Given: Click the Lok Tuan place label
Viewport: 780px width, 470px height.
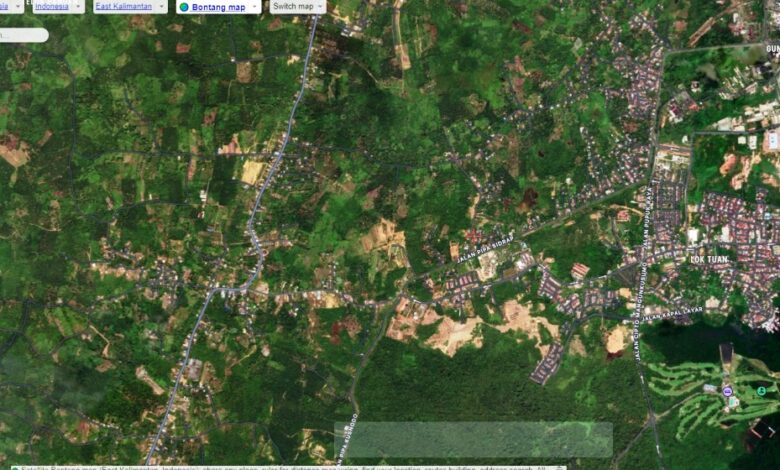Looking at the screenshot, I should point(710,259).
